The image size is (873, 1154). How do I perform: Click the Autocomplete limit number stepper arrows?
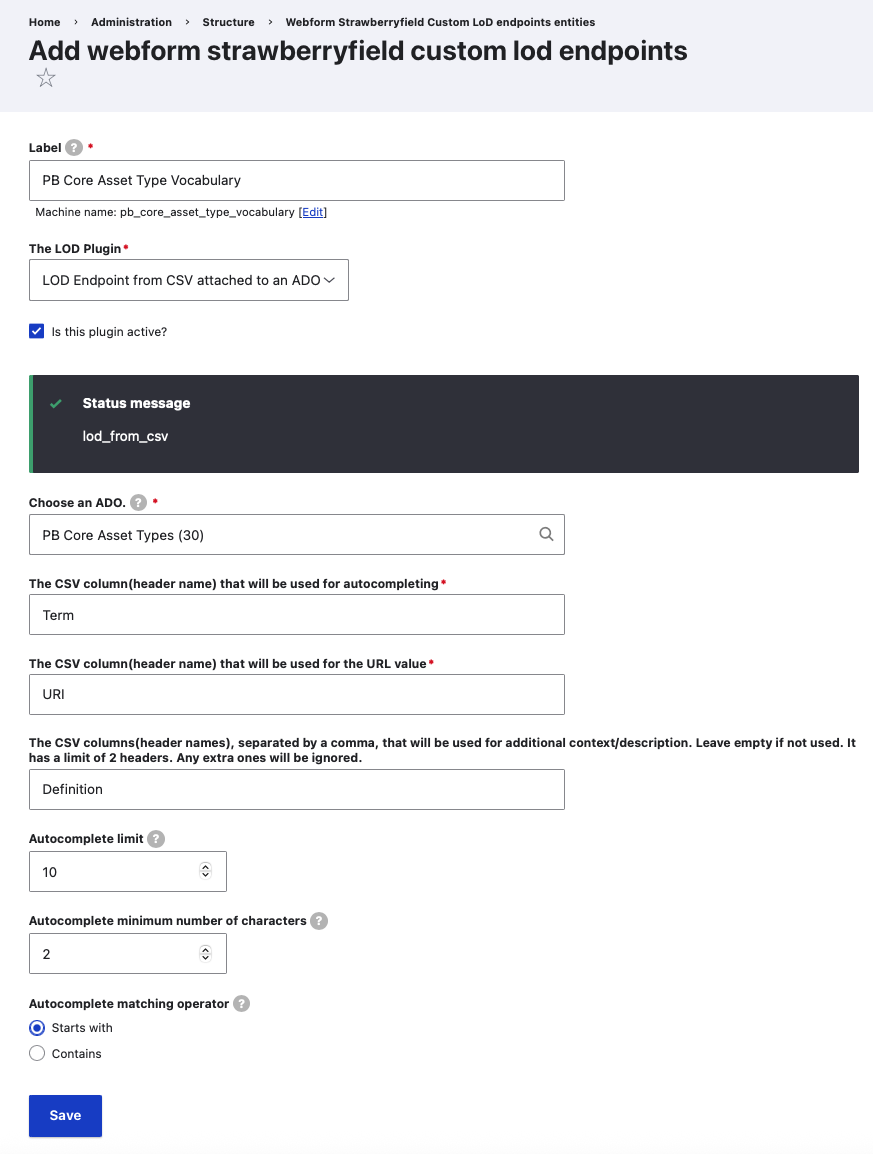click(x=206, y=871)
